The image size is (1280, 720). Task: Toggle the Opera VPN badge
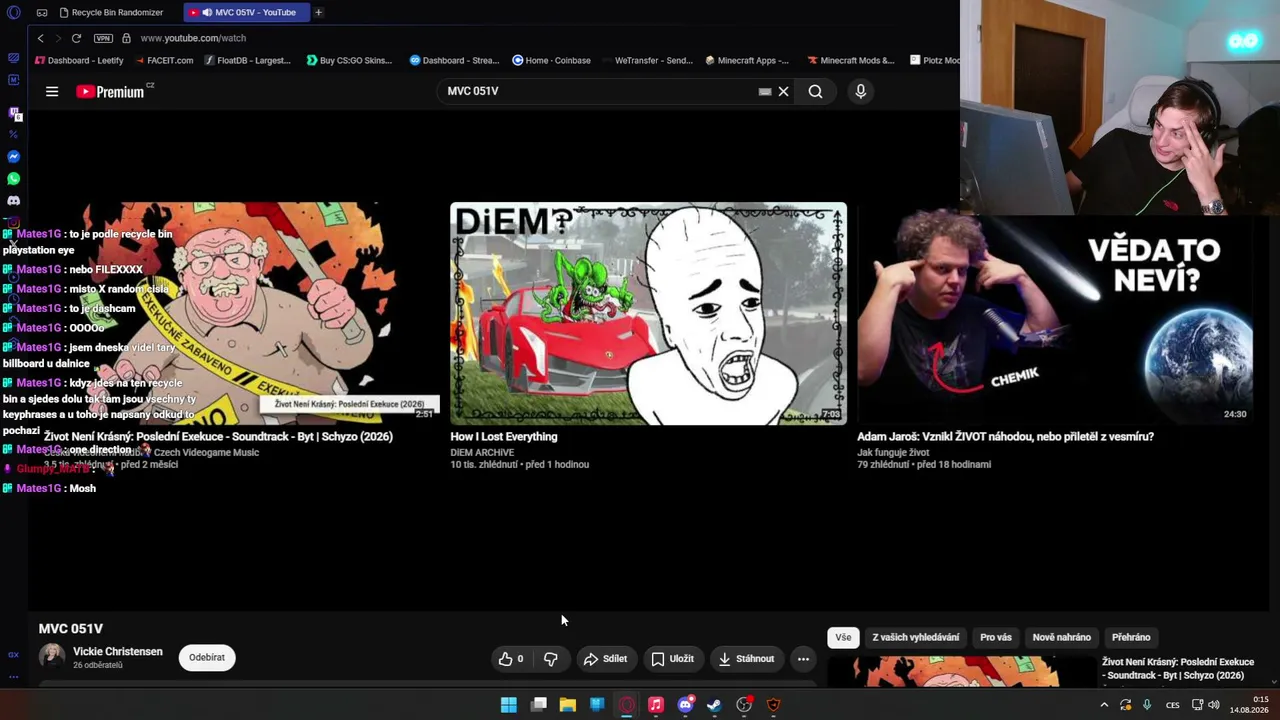(x=103, y=38)
